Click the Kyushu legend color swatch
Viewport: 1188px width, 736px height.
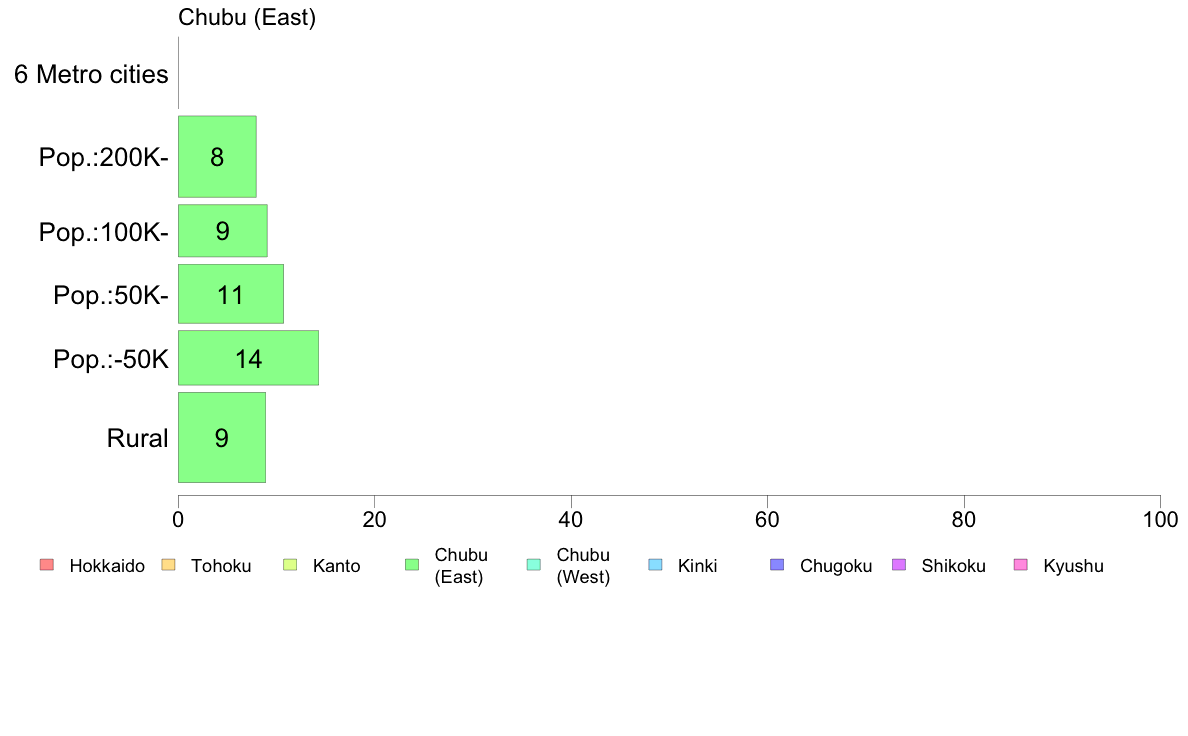click(x=1021, y=565)
